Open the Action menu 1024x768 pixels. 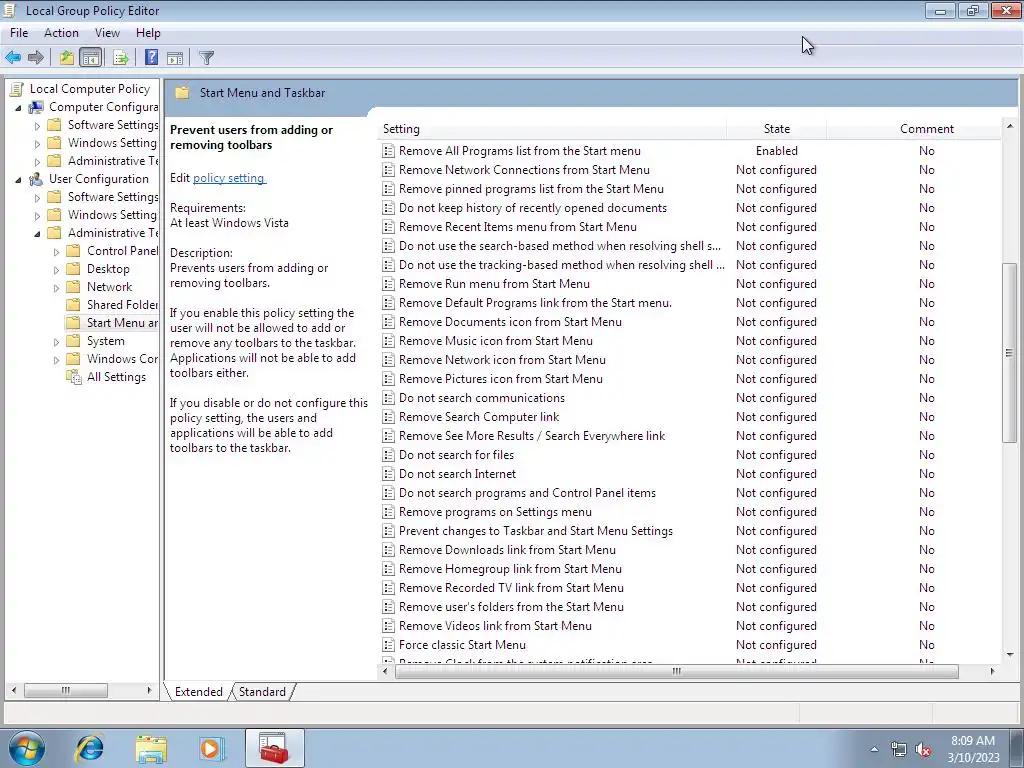click(61, 33)
